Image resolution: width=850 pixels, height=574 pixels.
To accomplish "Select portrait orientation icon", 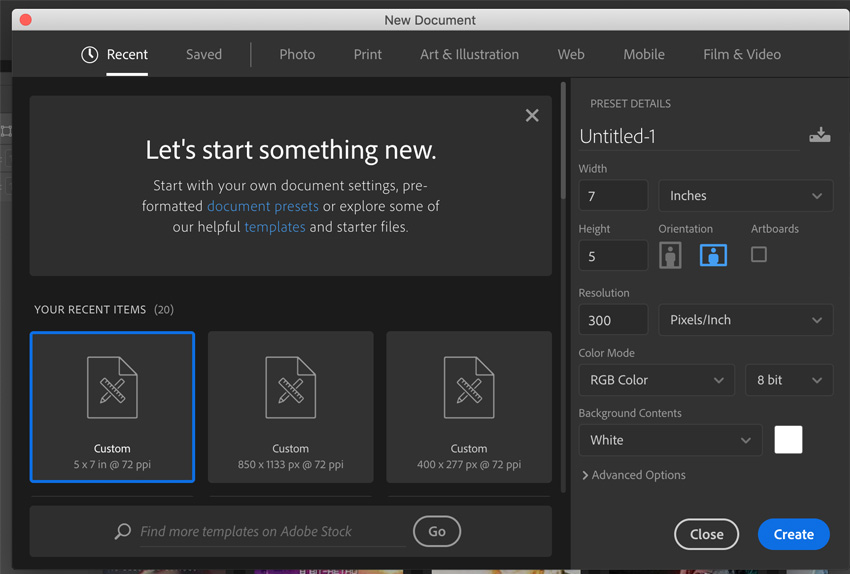I will pyautogui.click(x=670, y=255).
